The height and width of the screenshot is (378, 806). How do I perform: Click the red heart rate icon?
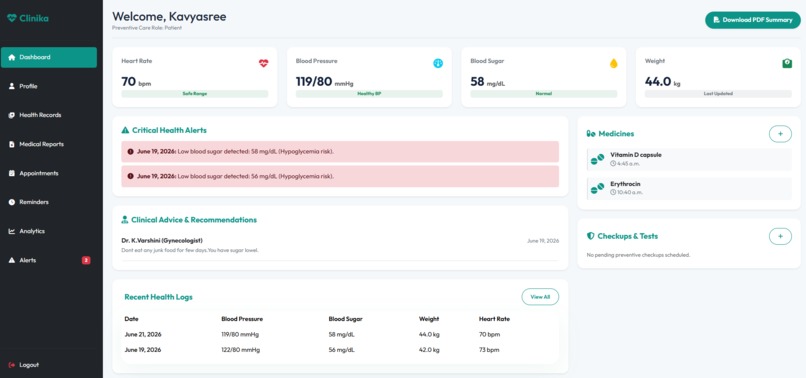[x=263, y=63]
